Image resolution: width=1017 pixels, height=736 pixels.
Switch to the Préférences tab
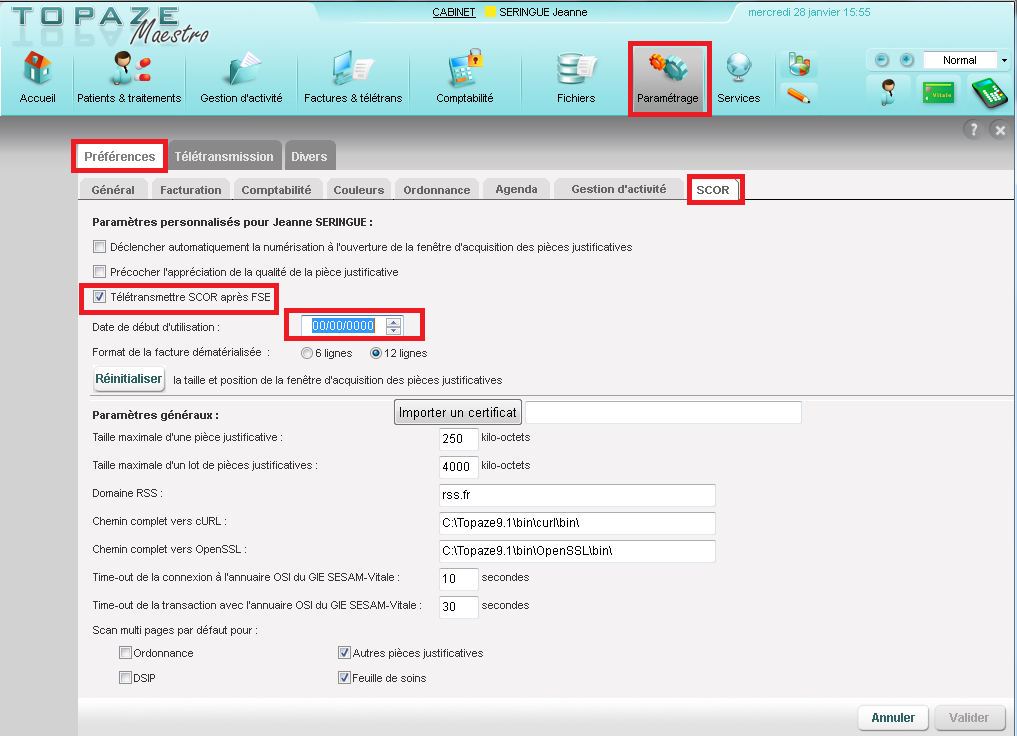coord(119,156)
